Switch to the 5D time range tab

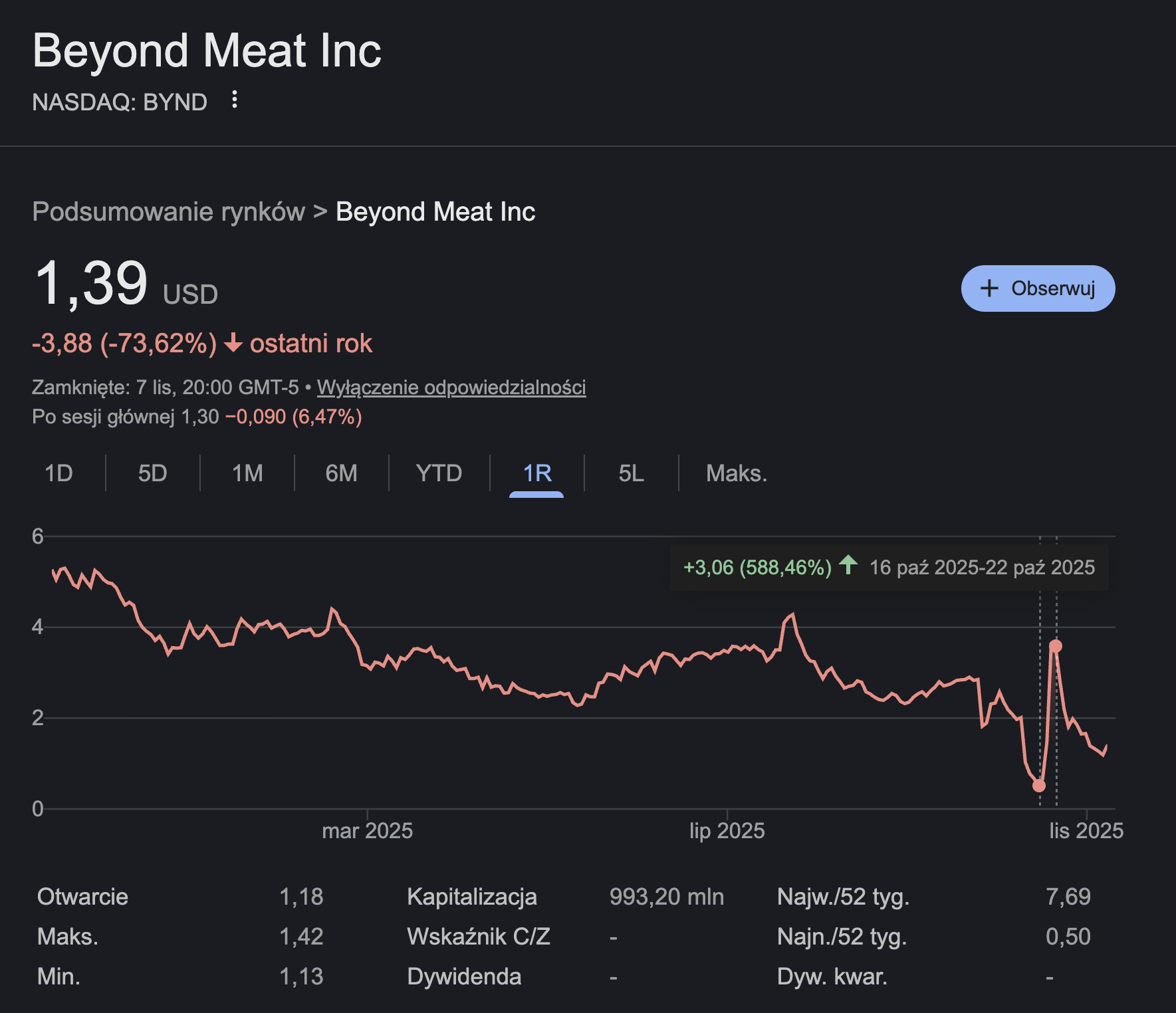coord(152,473)
